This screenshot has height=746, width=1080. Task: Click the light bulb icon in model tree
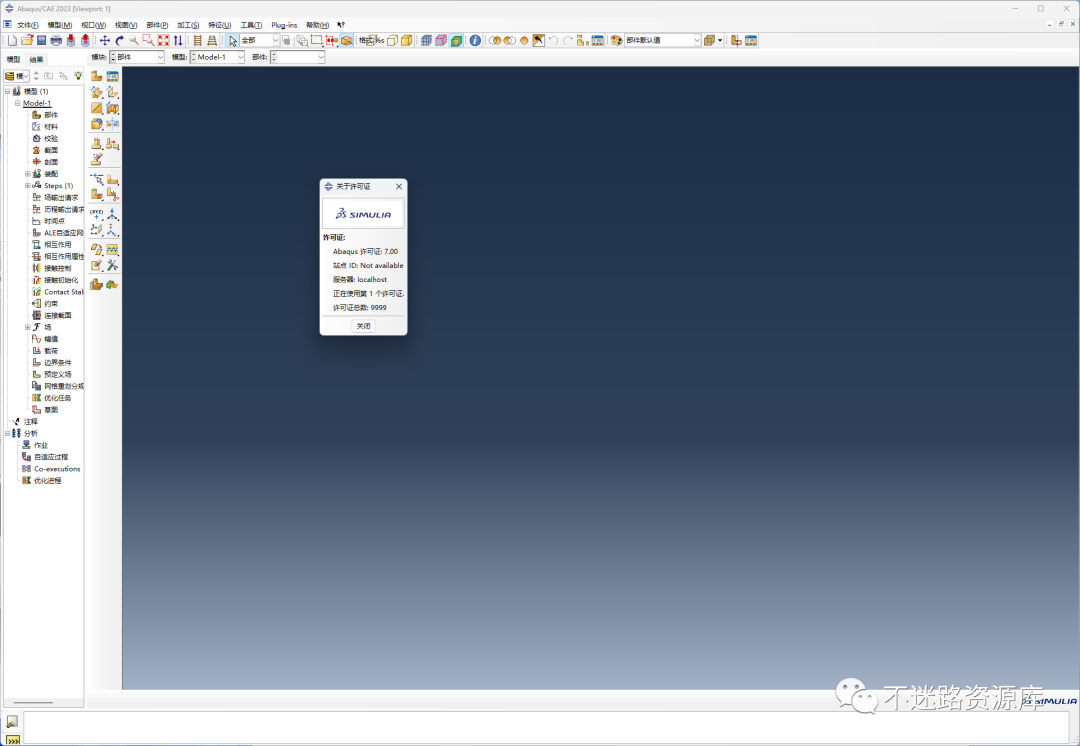click(x=79, y=76)
